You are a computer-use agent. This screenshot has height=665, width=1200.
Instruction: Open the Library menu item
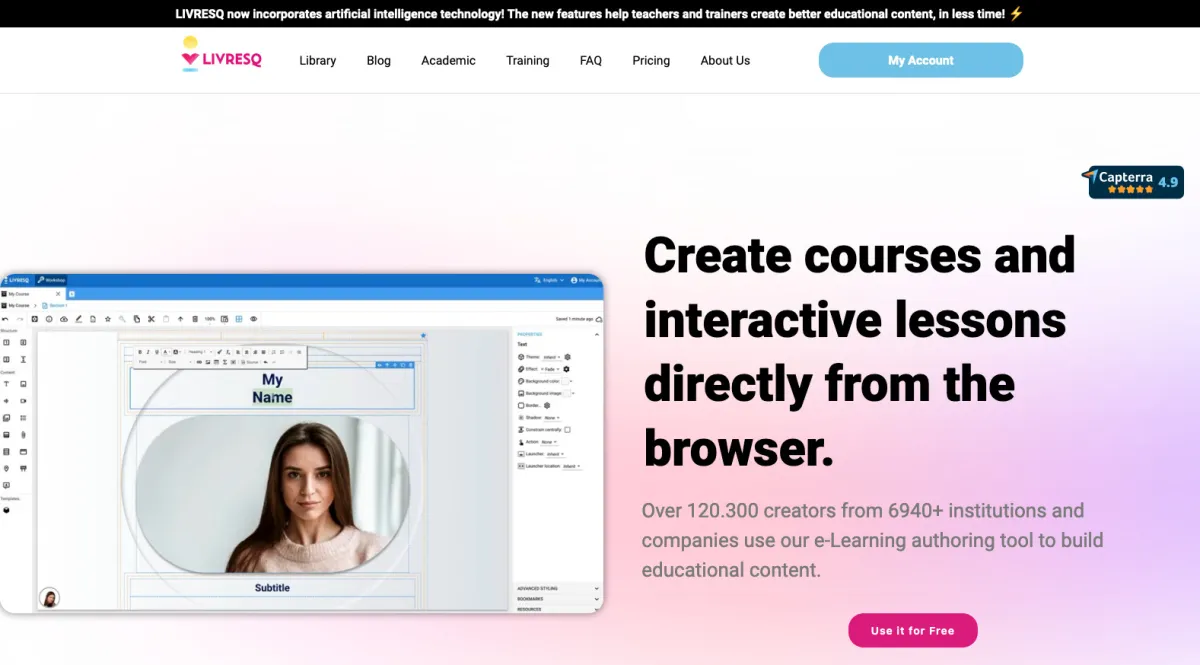[318, 61]
